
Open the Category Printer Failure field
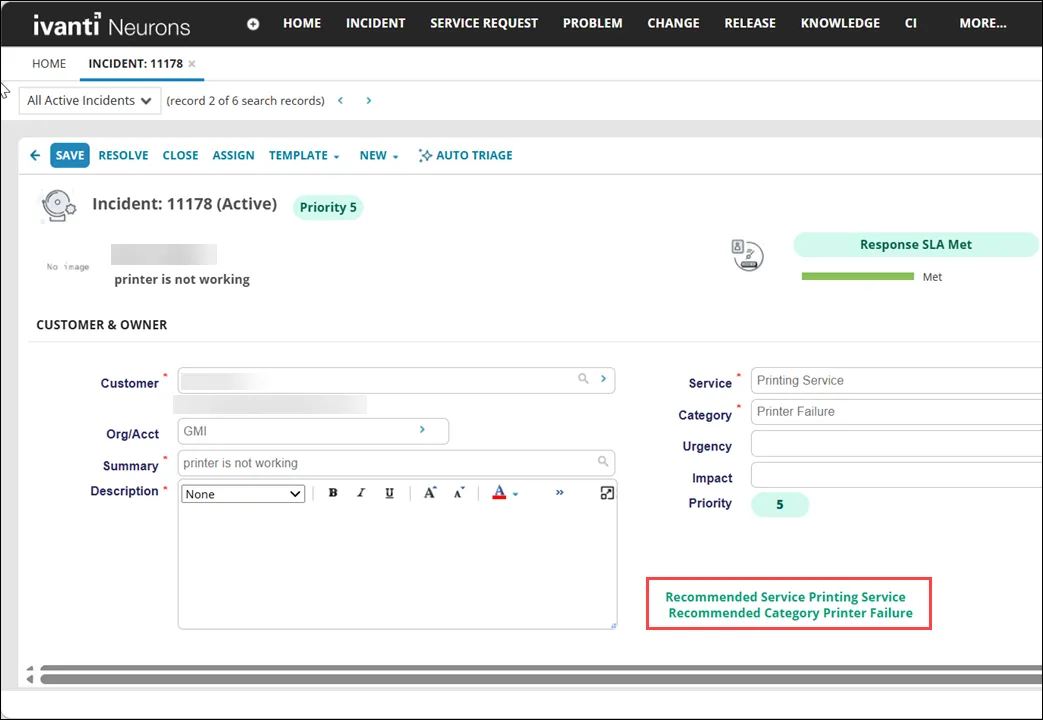[896, 412]
